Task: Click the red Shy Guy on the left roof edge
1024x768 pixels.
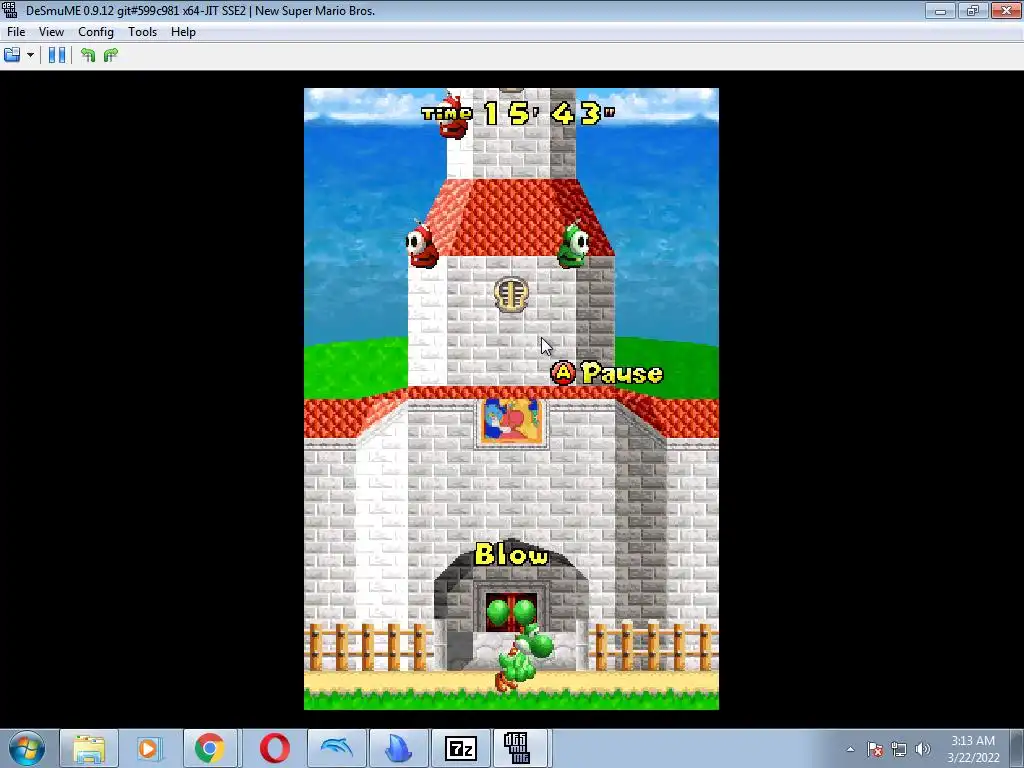Action: pyautogui.click(x=422, y=244)
